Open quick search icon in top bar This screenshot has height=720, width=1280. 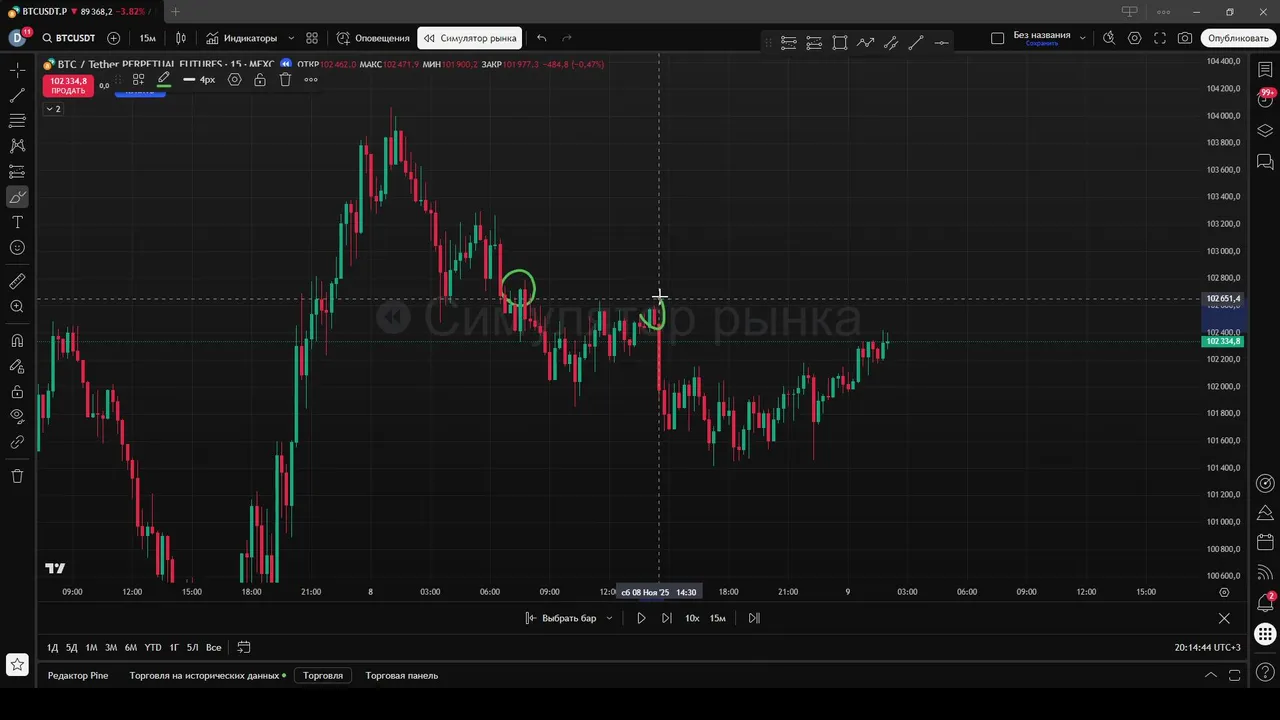pyautogui.click(x=1109, y=38)
